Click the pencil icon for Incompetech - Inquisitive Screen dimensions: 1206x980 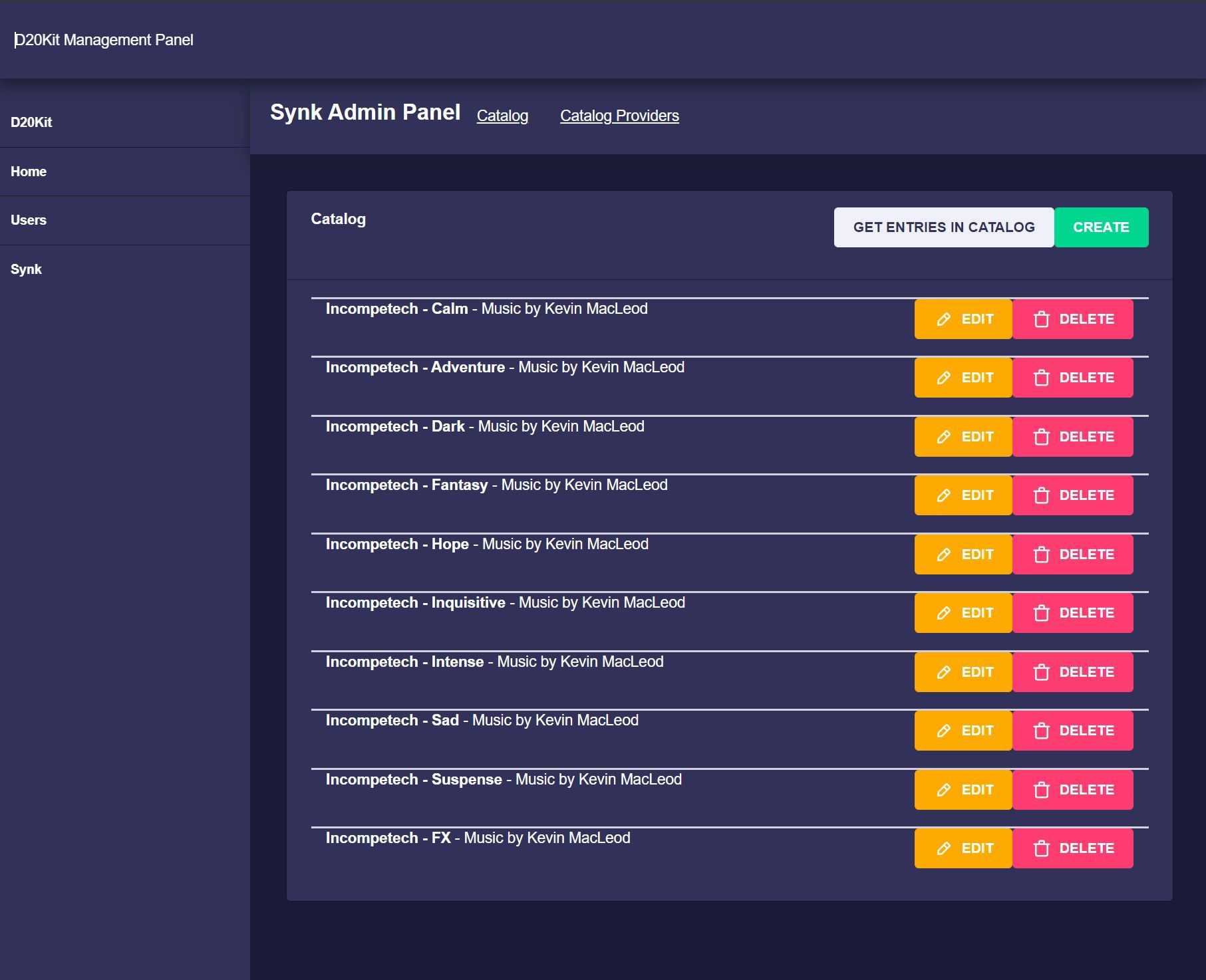point(943,614)
